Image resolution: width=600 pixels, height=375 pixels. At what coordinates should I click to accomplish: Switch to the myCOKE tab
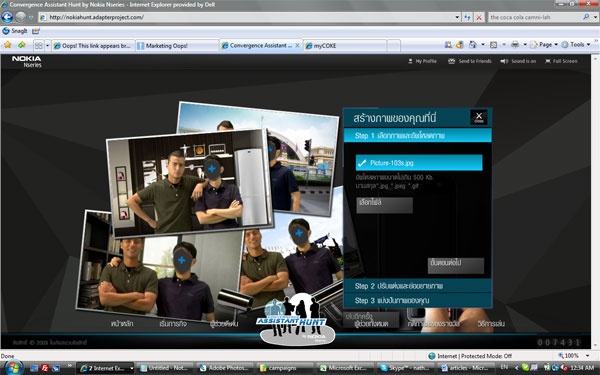coord(345,46)
